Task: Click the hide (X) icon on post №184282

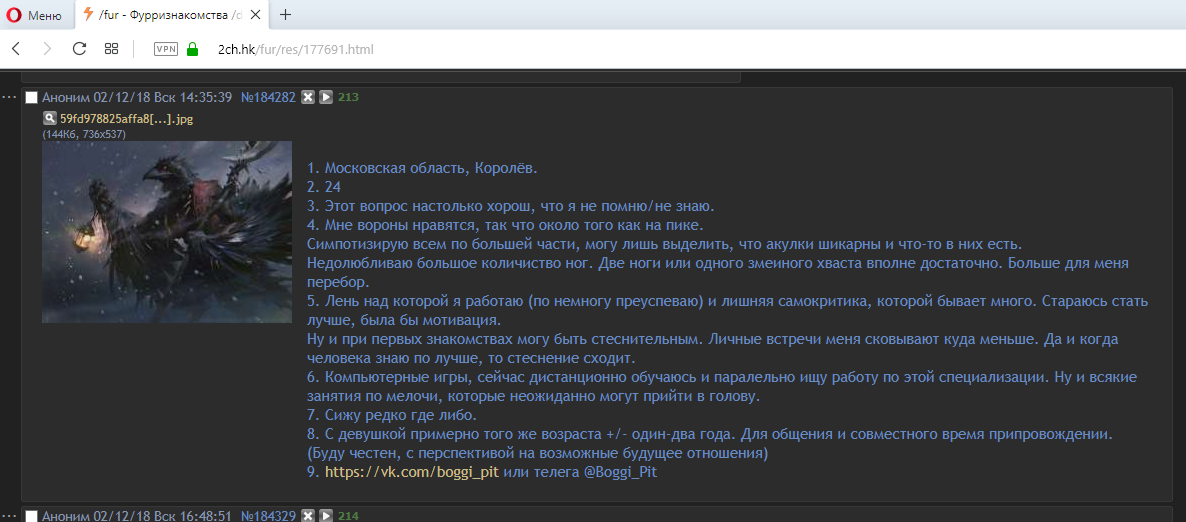Action: [x=308, y=97]
